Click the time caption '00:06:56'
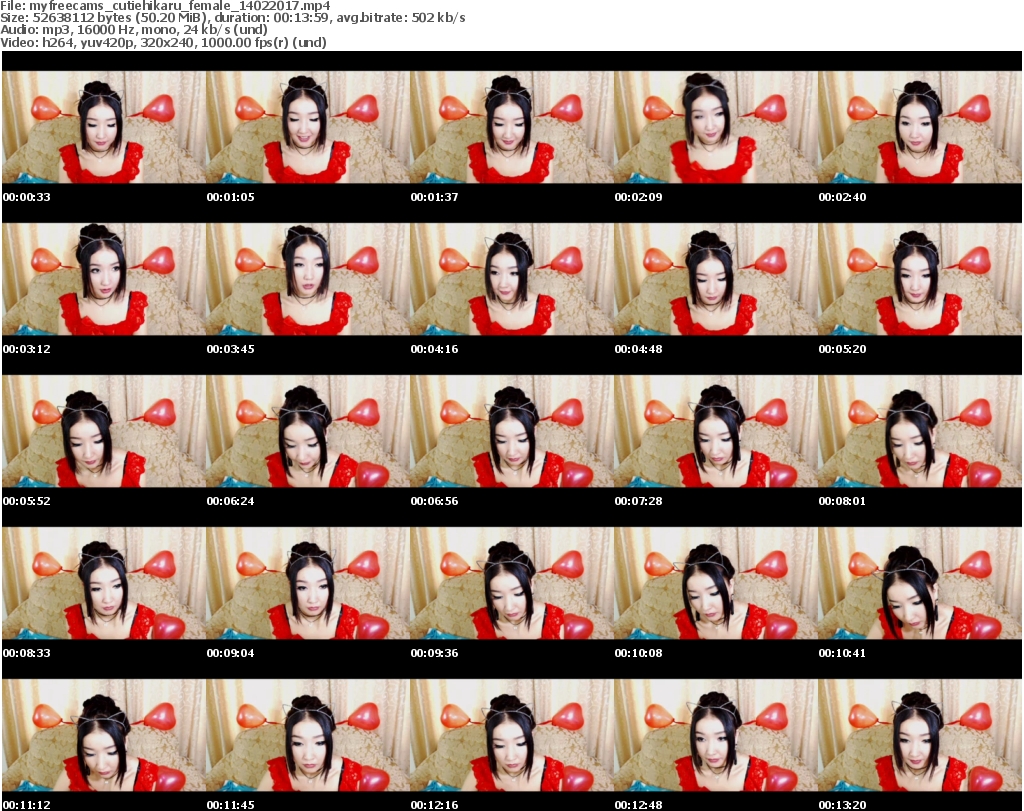 (434, 501)
